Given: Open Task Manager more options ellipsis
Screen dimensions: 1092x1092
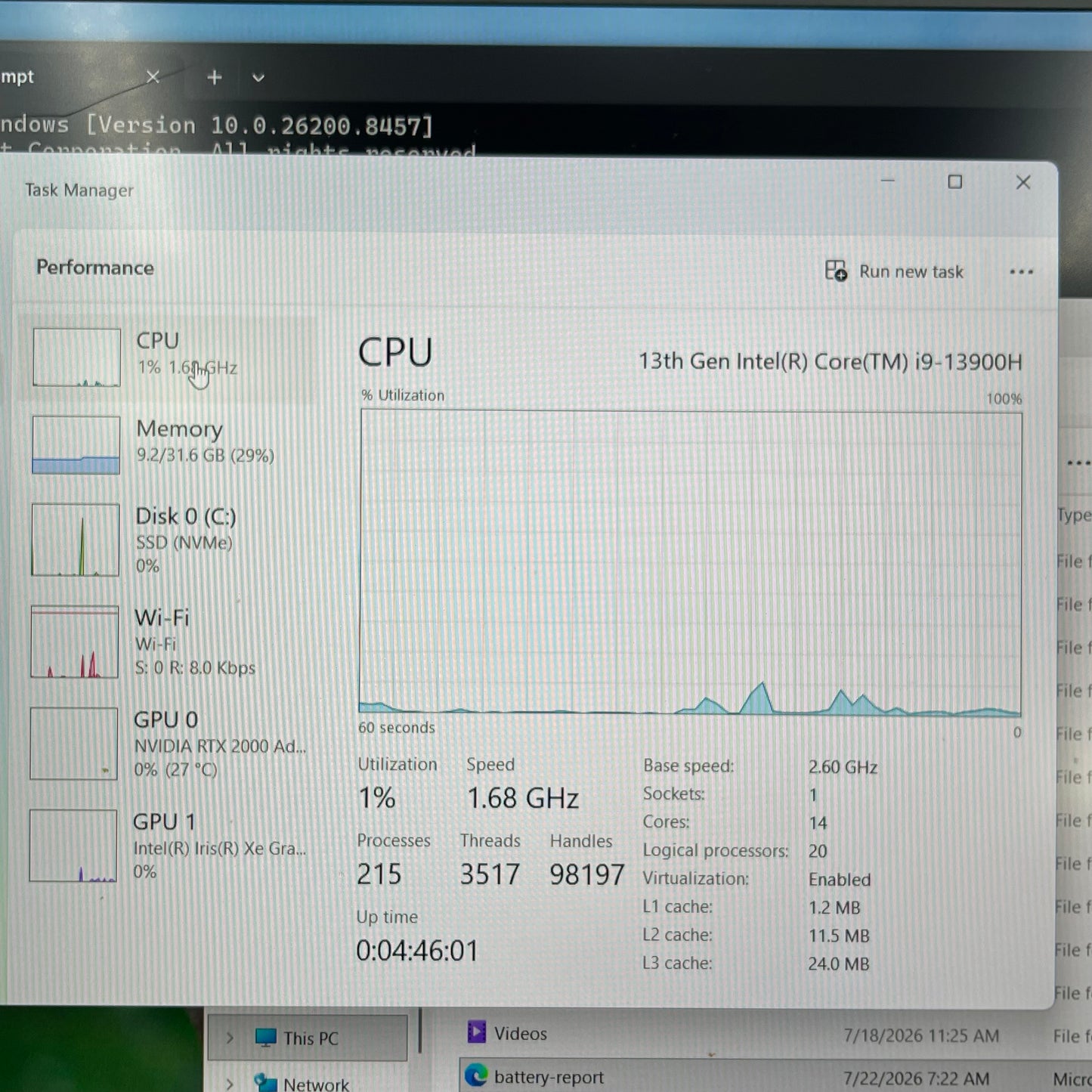Looking at the screenshot, I should point(1021,272).
